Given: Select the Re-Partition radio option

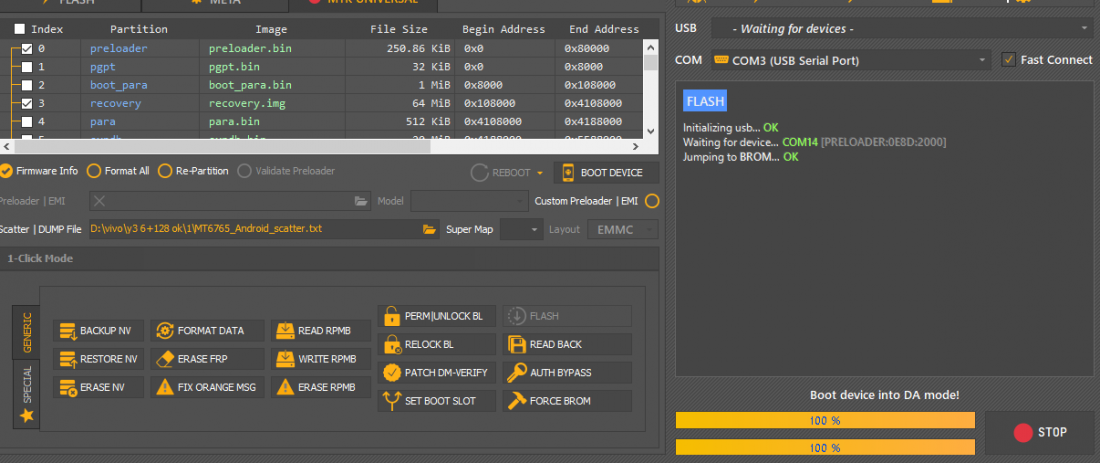Looking at the screenshot, I should [x=165, y=171].
